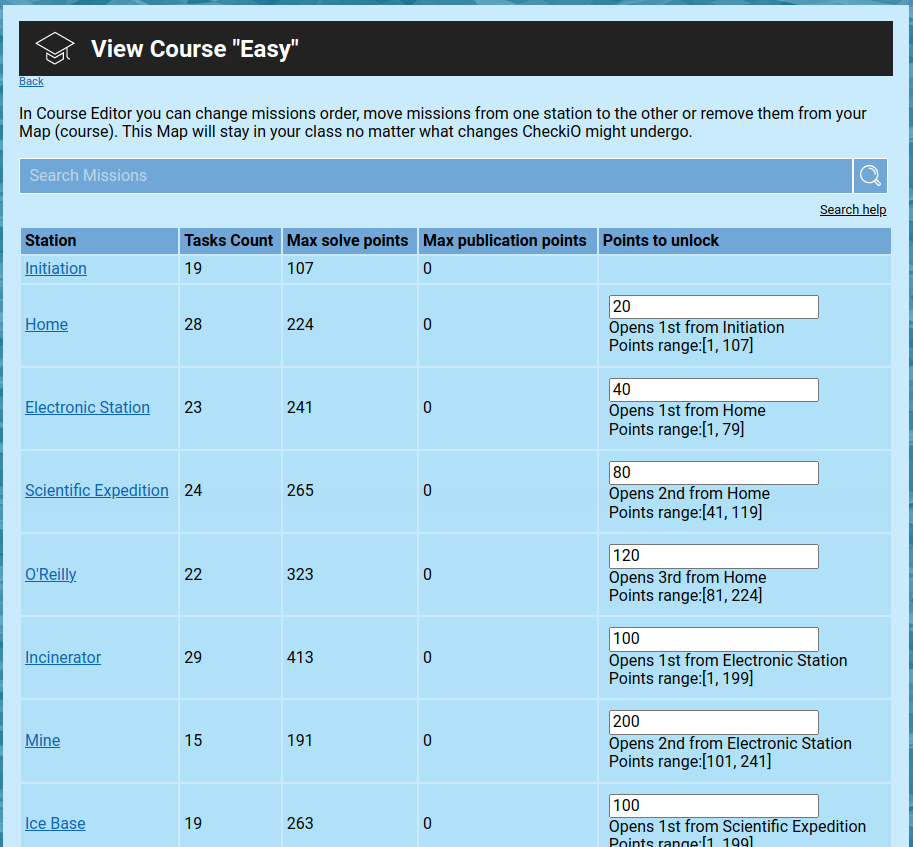
Task: Select Electronic Station's max solve points 241
Action: click(300, 407)
